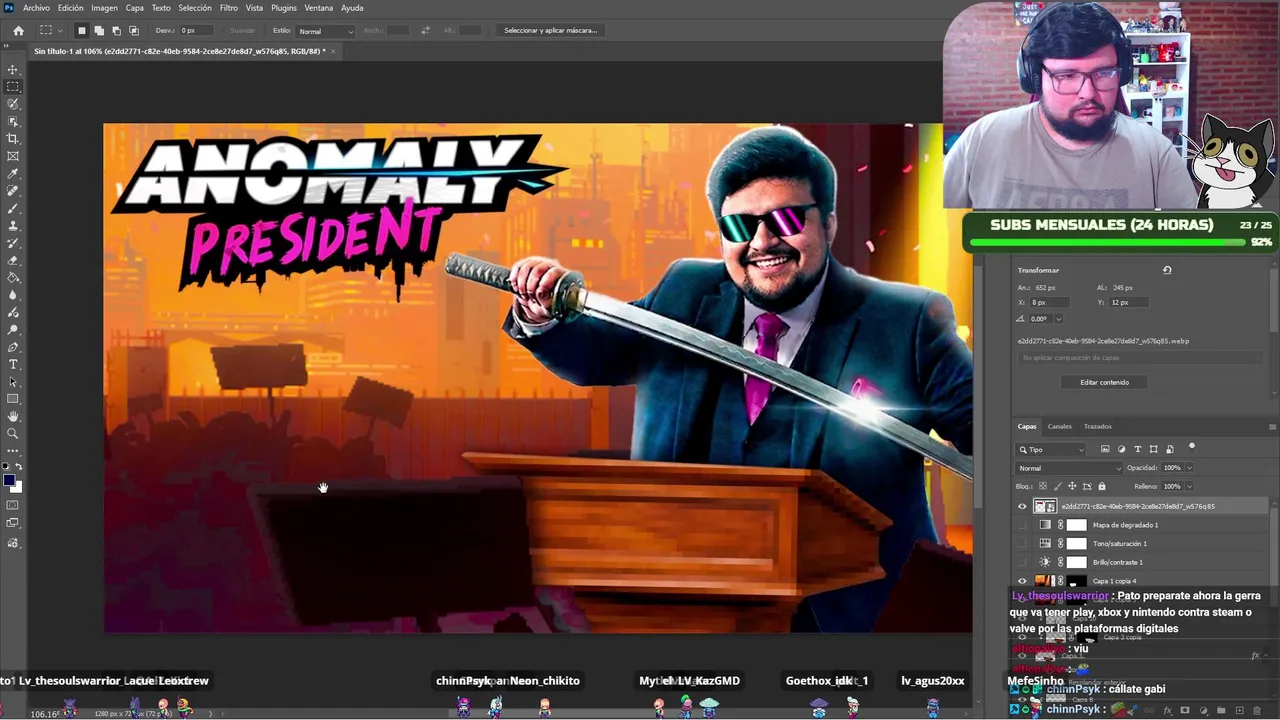
Task: Open the layer filter Tipo dropdown
Action: point(1051,450)
